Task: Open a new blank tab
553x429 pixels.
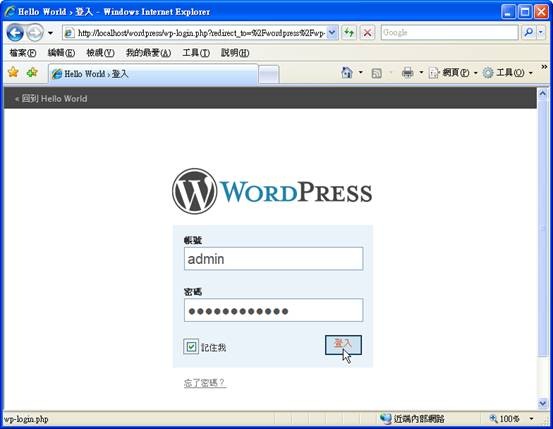Action: (x=269, y=74)
